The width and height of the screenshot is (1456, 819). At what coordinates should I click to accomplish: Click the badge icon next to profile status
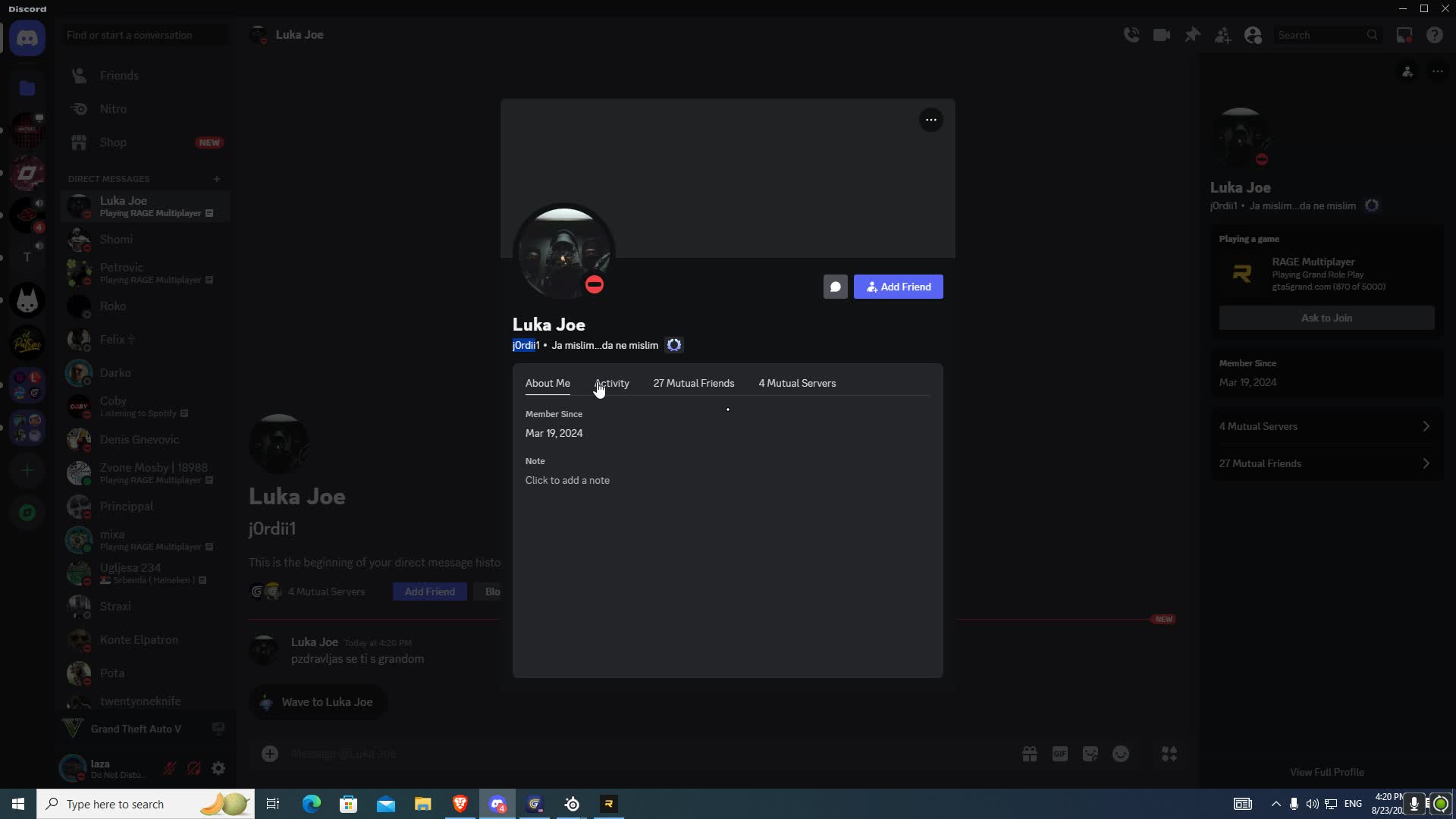coord(674,345)
